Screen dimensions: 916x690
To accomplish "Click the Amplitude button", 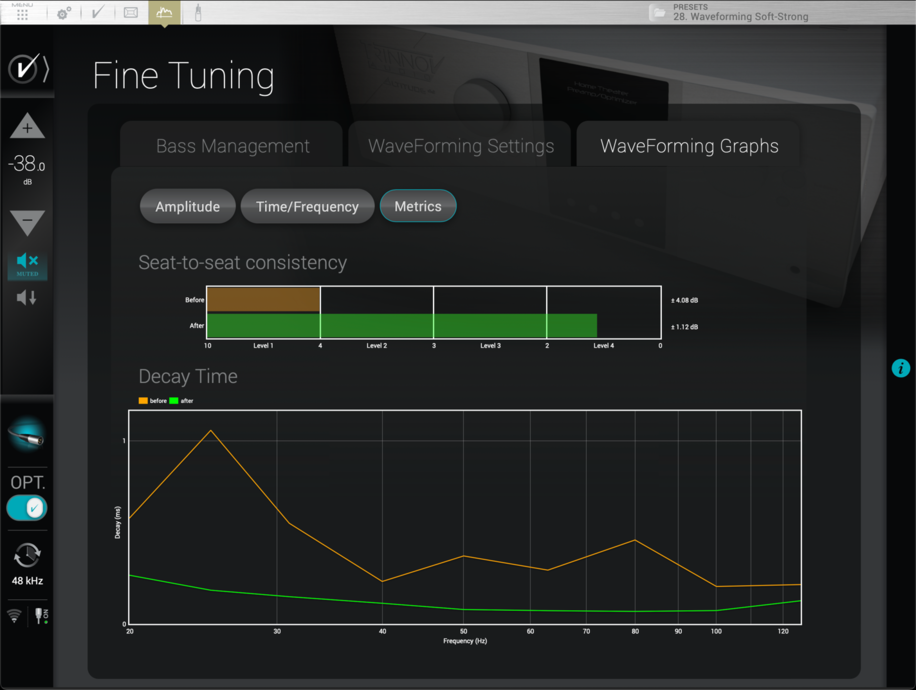I will click(x=187, y=206).
